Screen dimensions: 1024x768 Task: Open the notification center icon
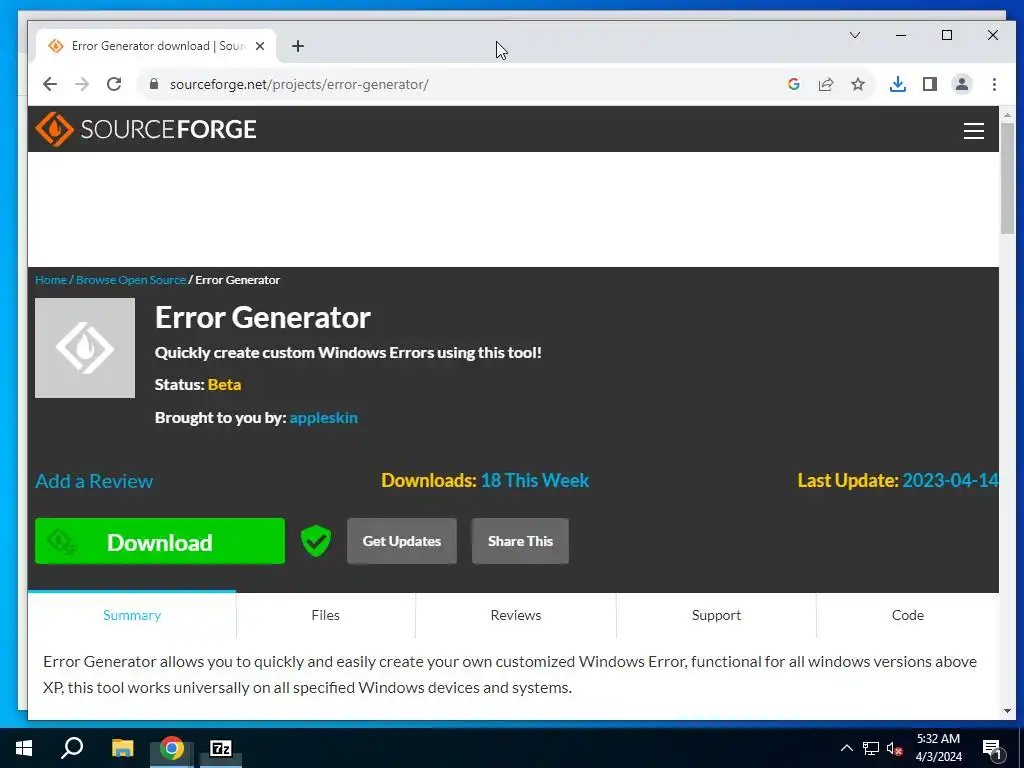(992, 749)
